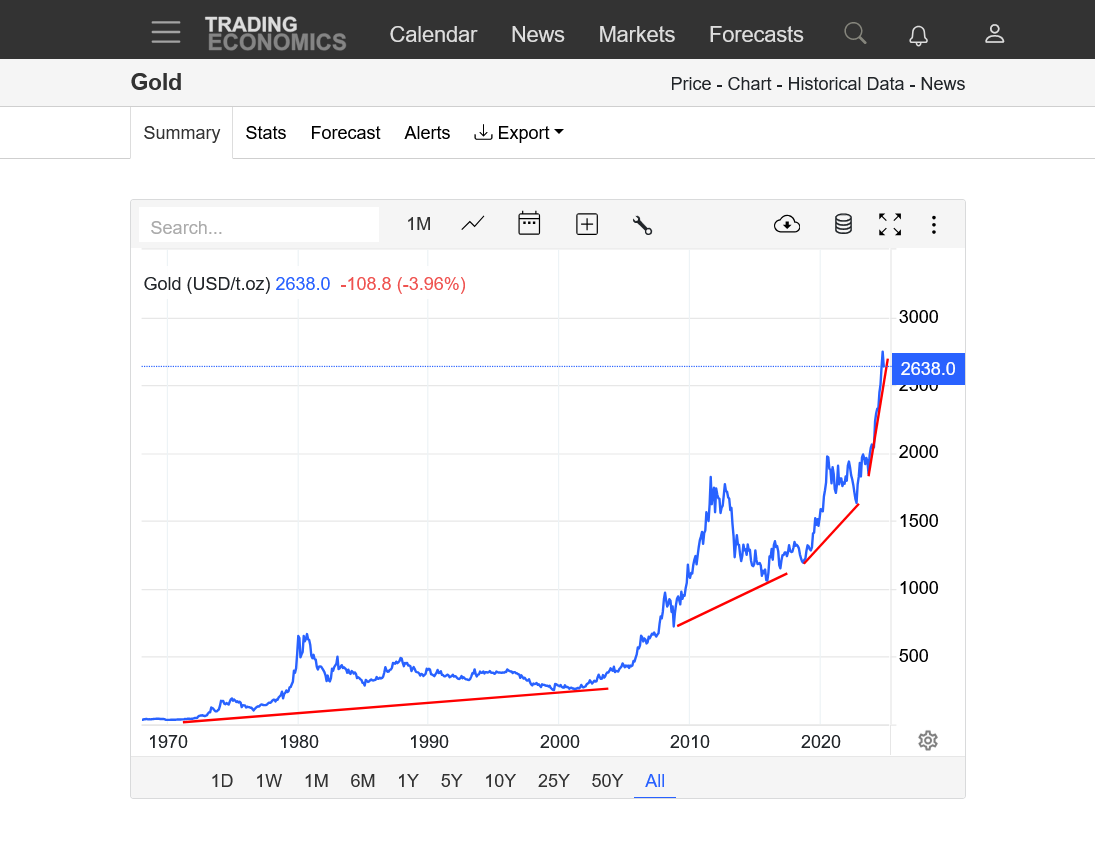Image resolution: width=1095 pixels, height=849 pixels.
Task: Go to the Markets page
Action: (x=636, y=34)
